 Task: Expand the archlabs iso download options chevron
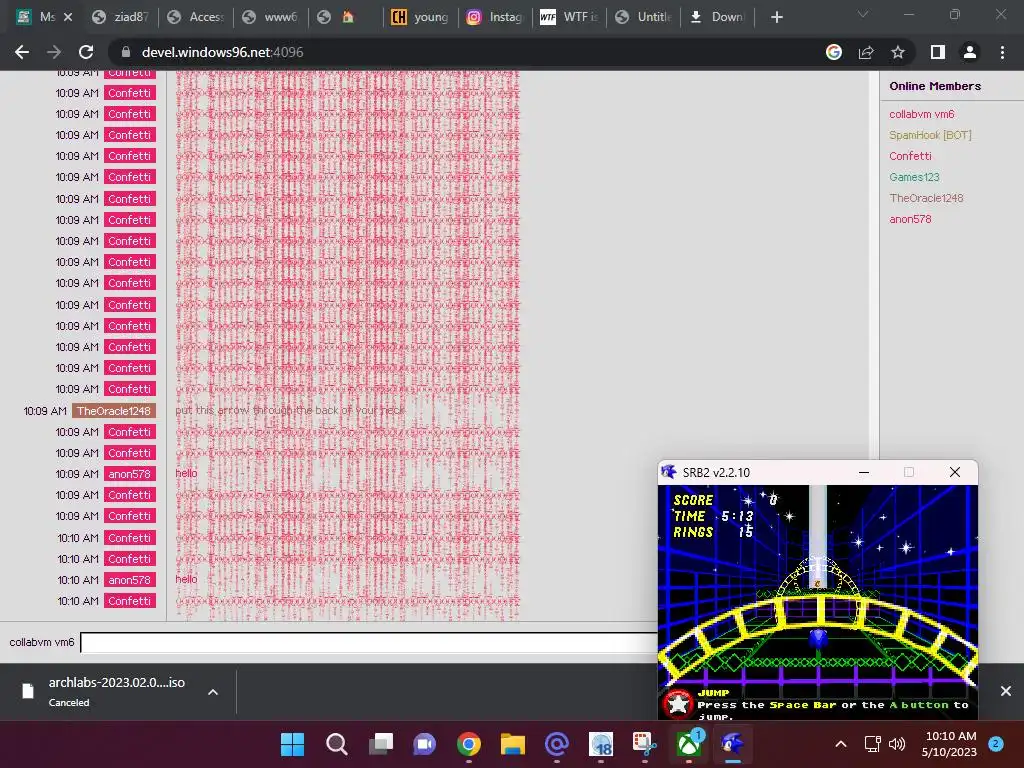pos(213,692)
